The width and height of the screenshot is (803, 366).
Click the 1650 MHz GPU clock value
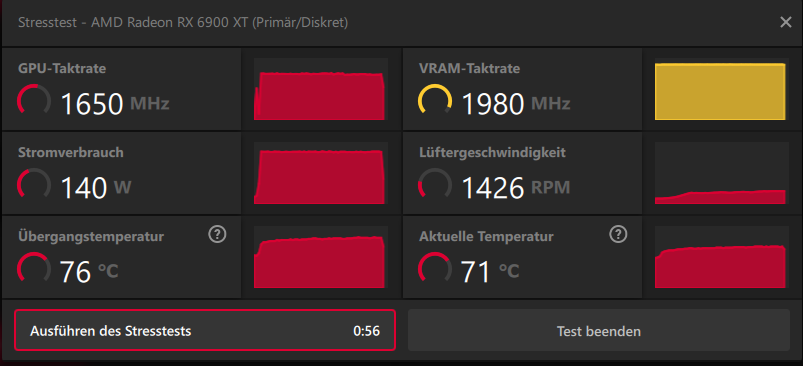[115, 104]
